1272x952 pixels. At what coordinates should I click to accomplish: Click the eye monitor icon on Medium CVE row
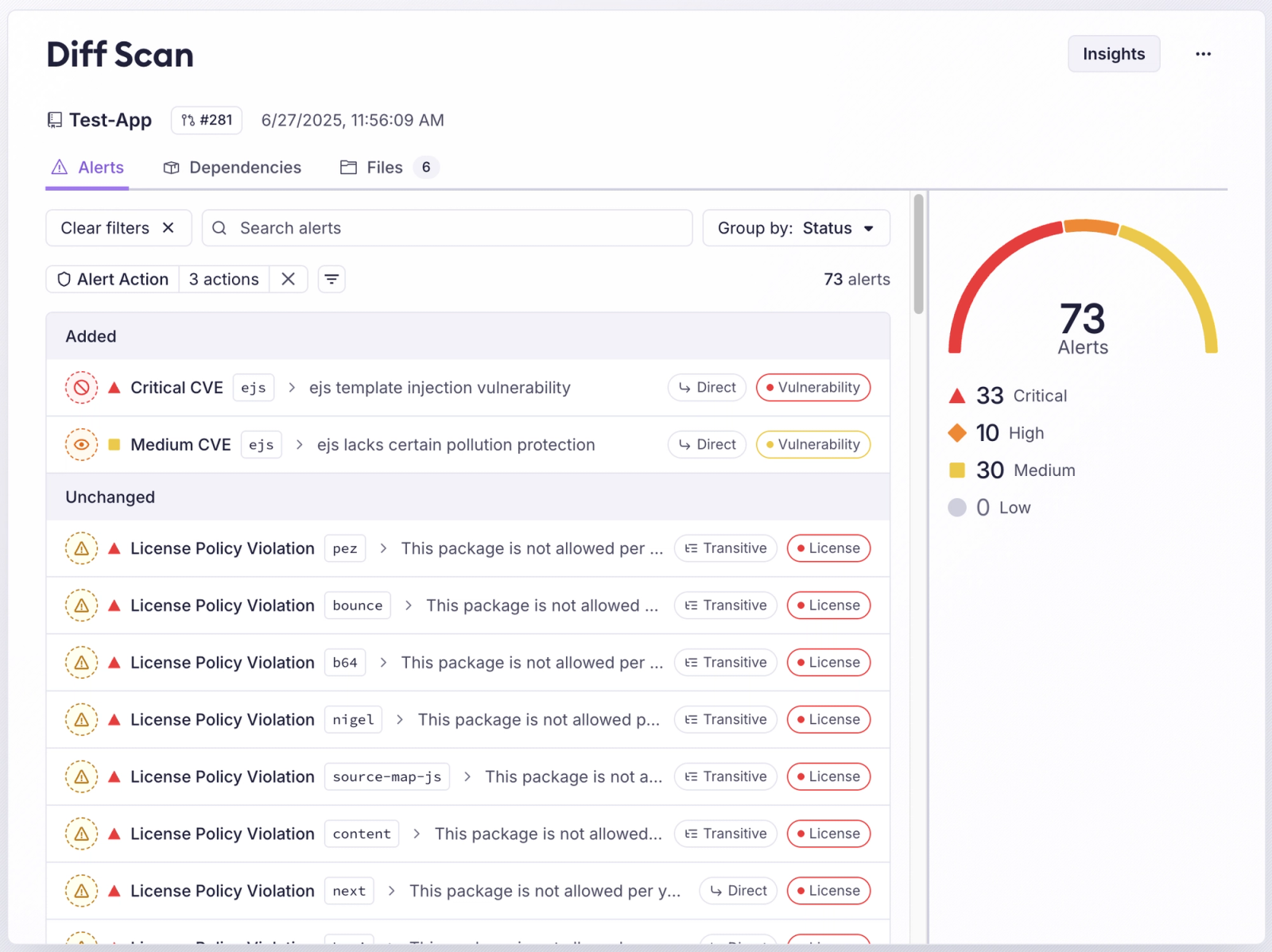pos(81,445)
